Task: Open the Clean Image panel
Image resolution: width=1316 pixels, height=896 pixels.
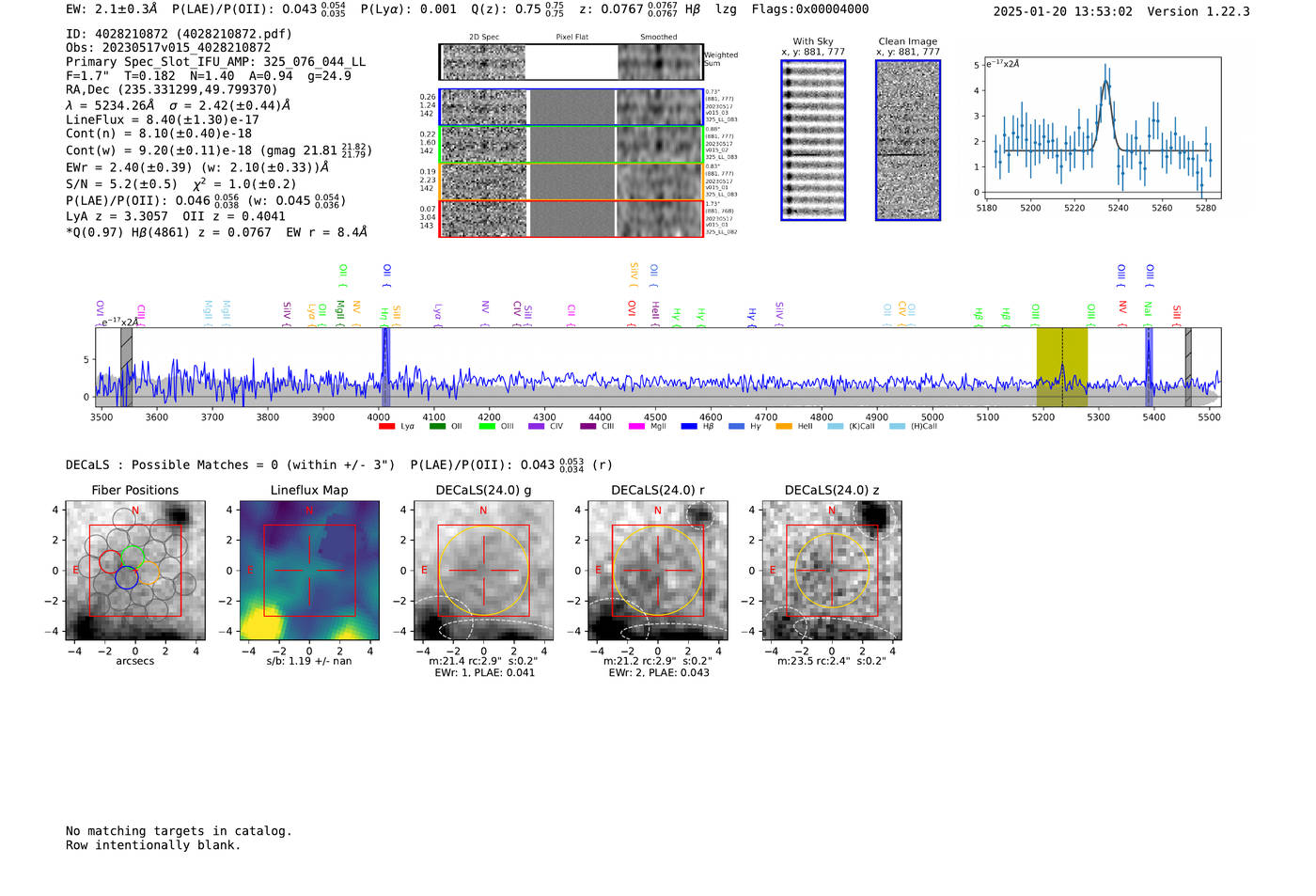Action: tap(908, 140)
